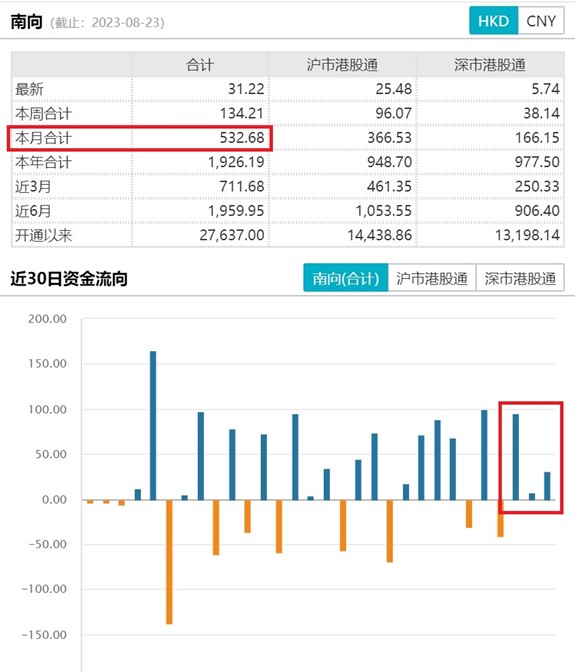Select the 南向(合计) chart tab
Viewport: 575px width, 672px height.
346,278
